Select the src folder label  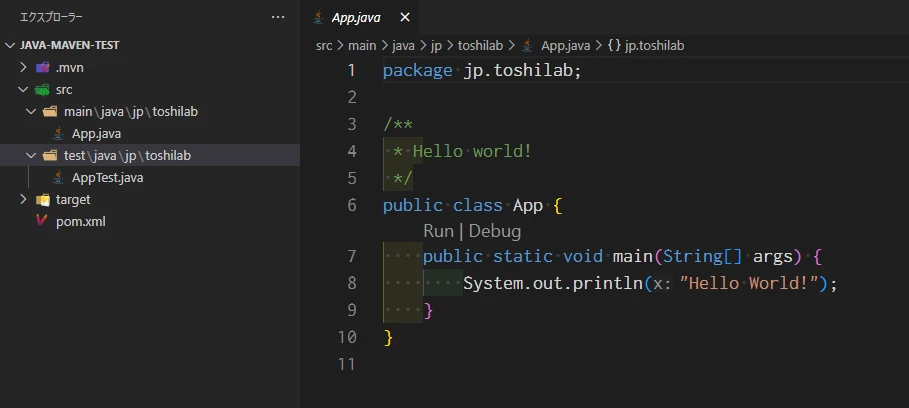pyautogui.click(x=64, y=90)
